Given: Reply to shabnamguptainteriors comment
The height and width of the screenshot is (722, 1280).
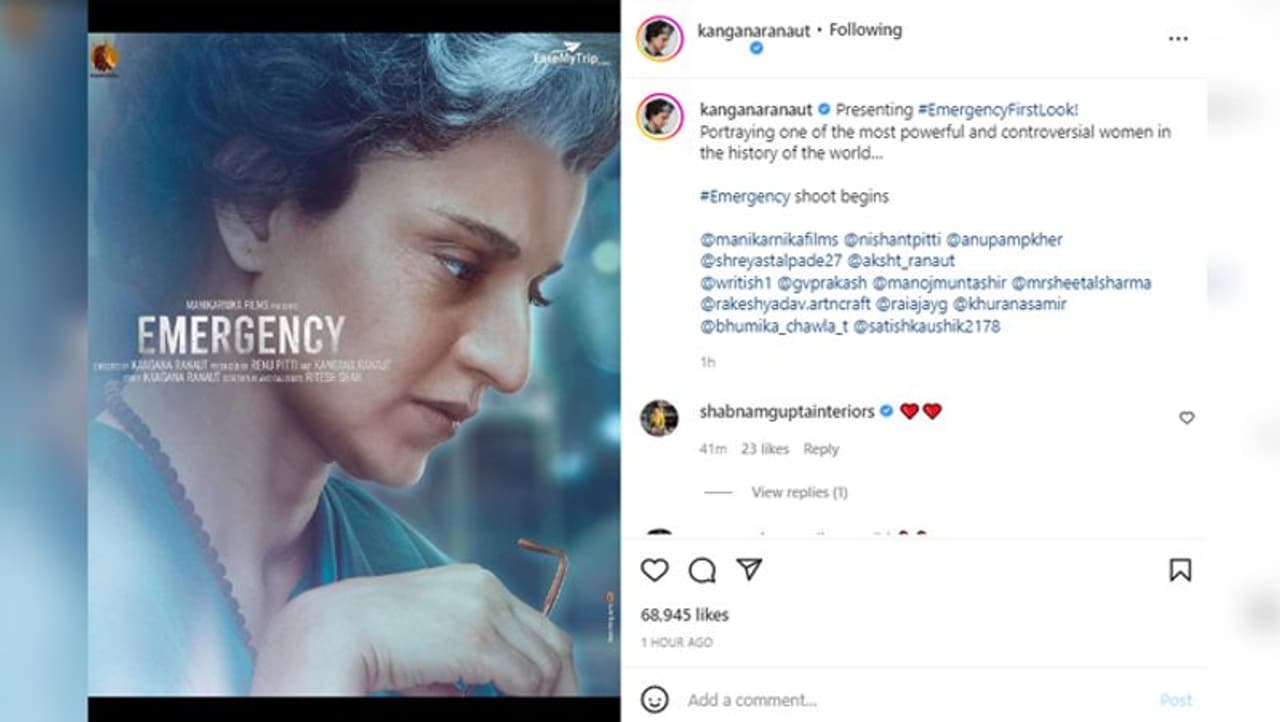Looking at the screenshot, I should 821,449.
